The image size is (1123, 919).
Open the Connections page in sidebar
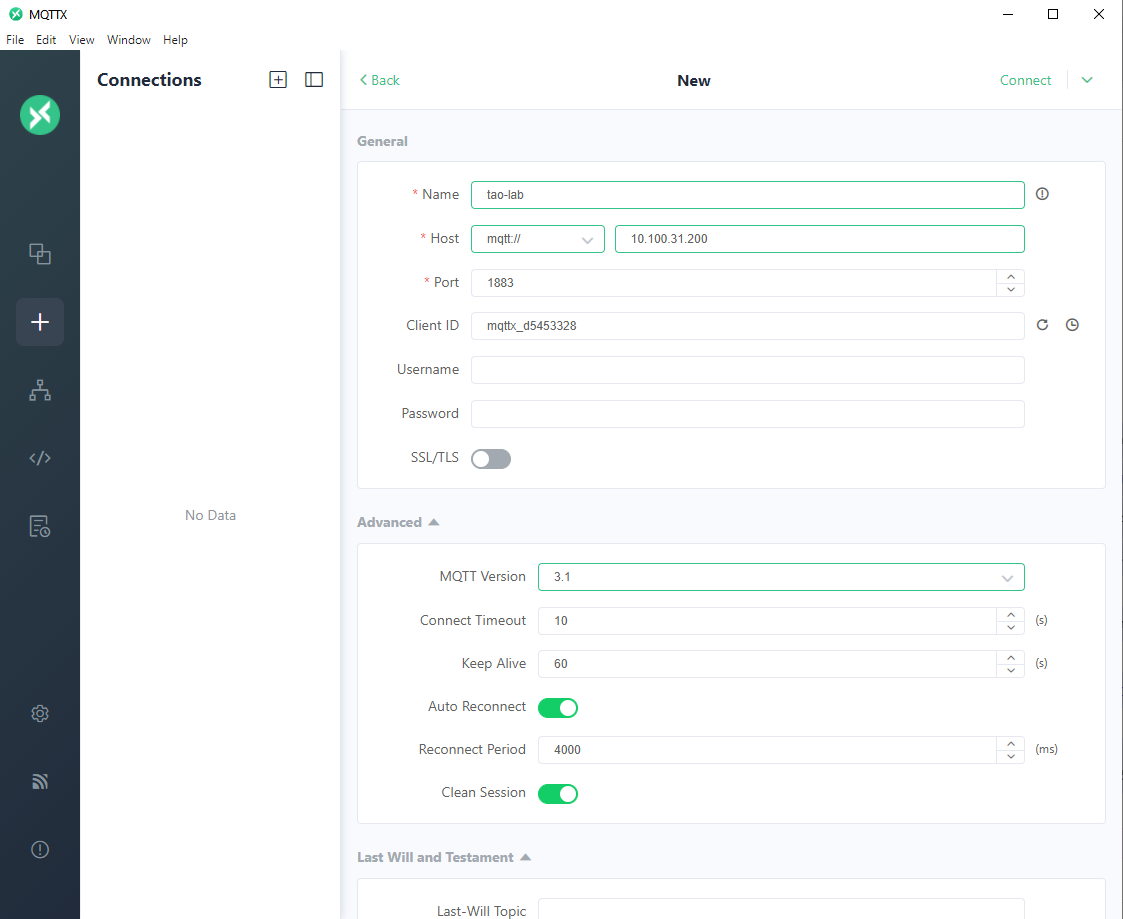click(x=40, y=254)
